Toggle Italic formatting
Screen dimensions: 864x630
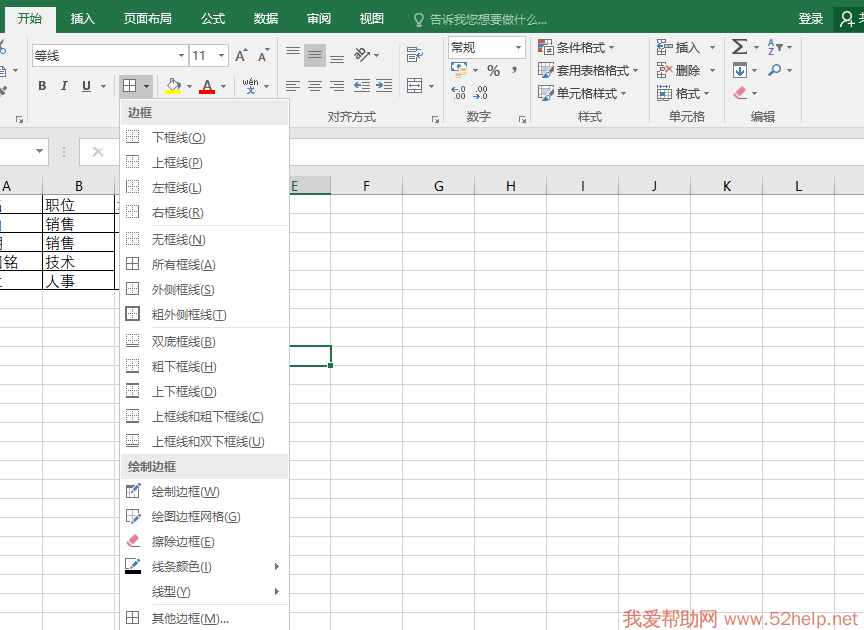[x=65, y=86]
